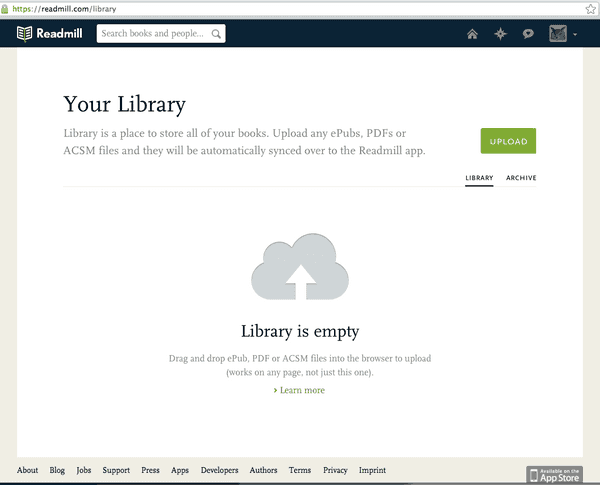This screenshot has height=485, width=600.
Task: Open the Blog footer link
Action: click(57, 470)
